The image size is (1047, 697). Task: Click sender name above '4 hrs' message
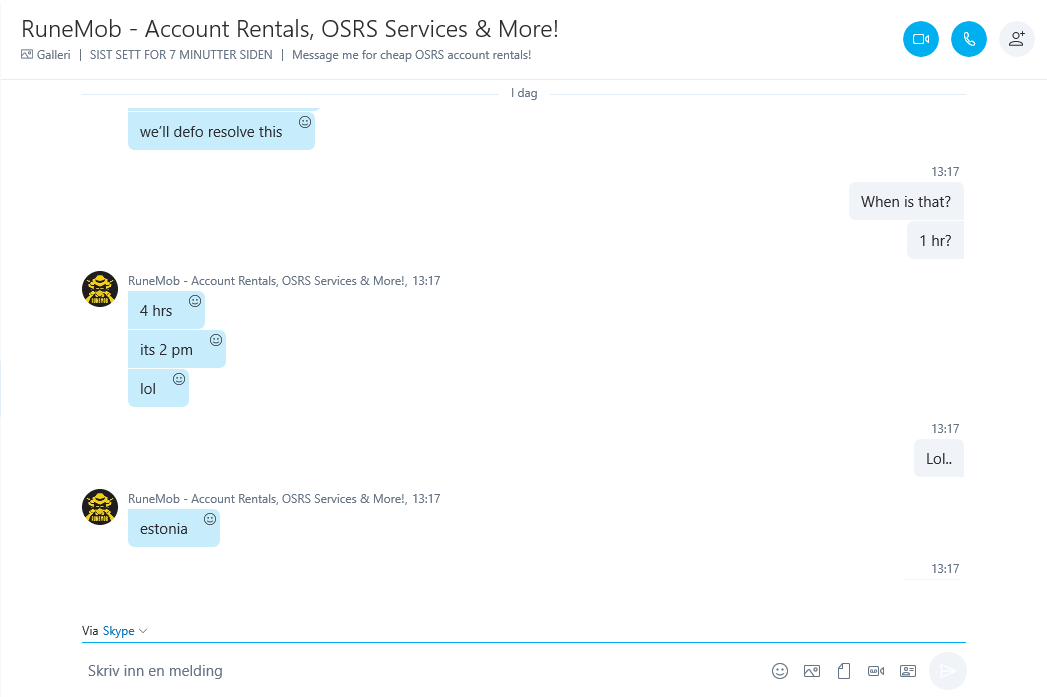[x=266, y=281]
